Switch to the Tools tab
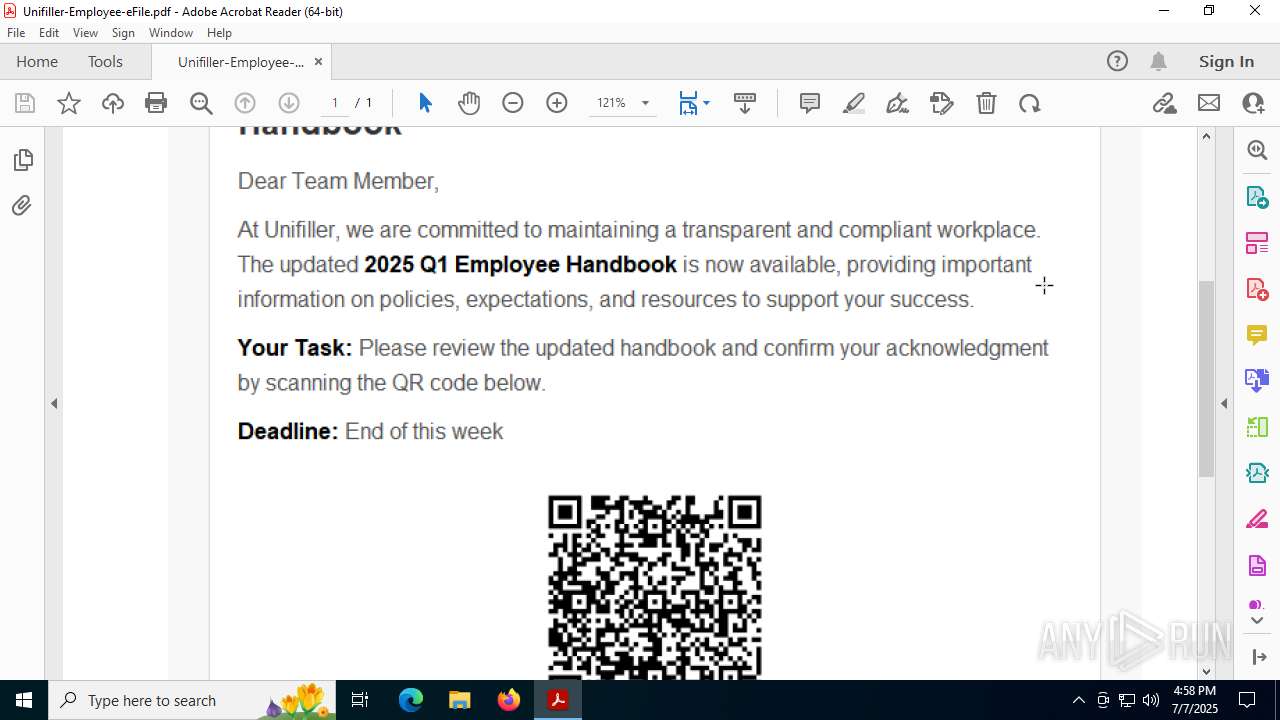This screenshot has height=720, width=1280. pyautogui.click(x=105, y=61)
